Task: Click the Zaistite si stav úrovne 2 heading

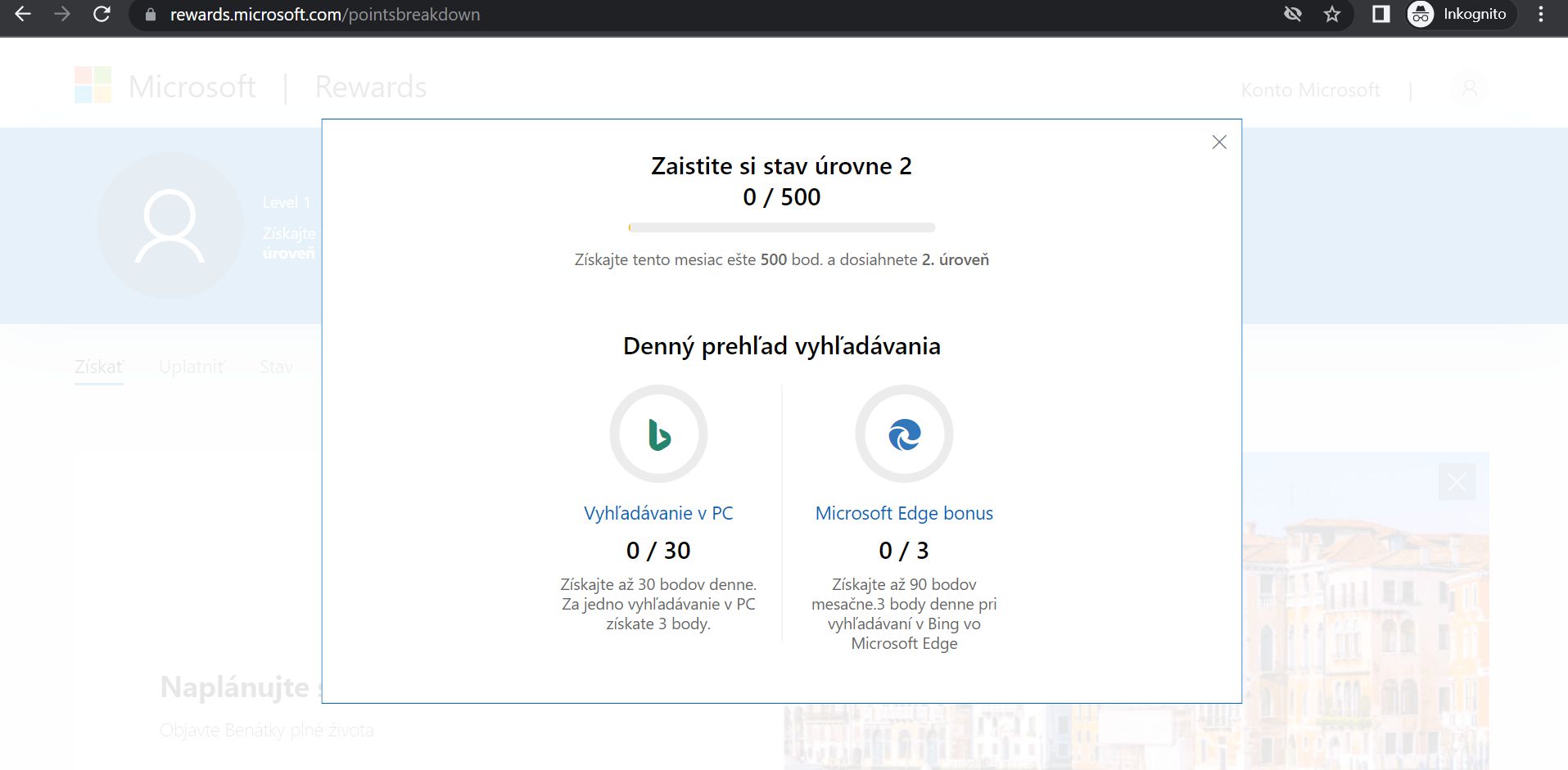Action: point(782,166)
